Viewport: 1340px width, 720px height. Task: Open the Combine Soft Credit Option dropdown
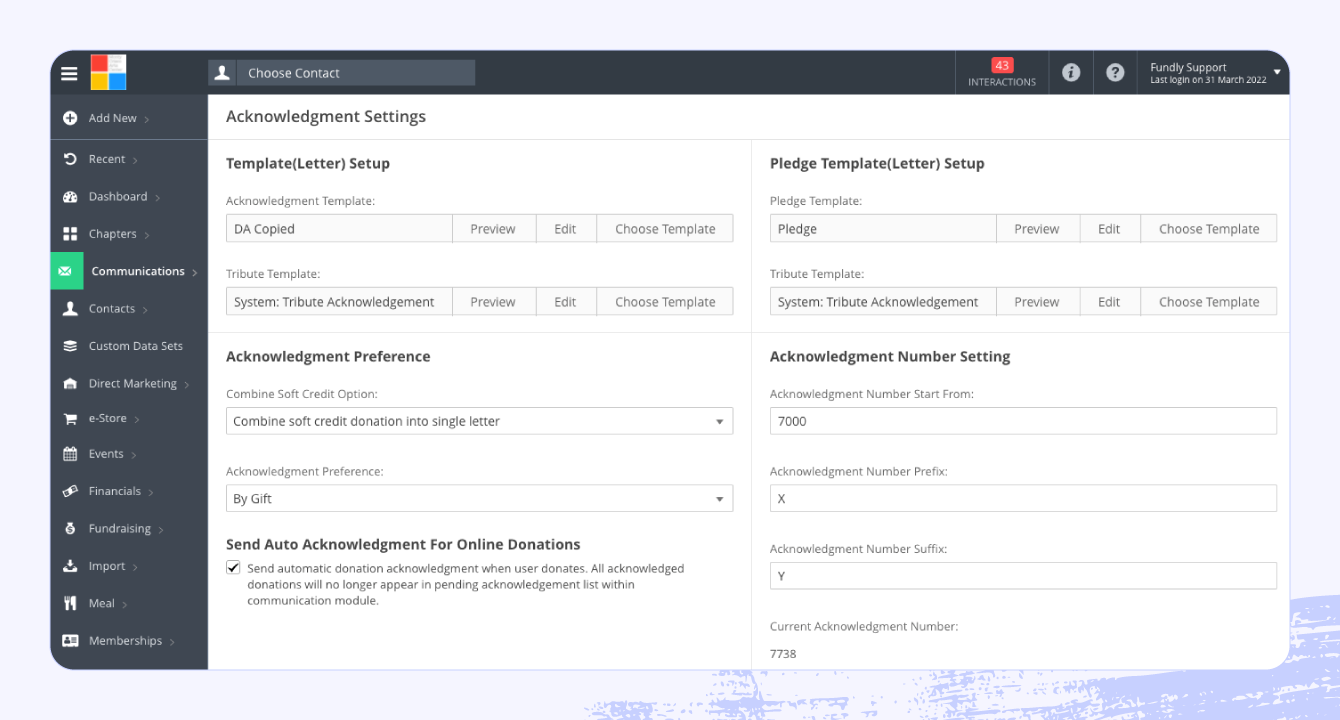(479, 421)
